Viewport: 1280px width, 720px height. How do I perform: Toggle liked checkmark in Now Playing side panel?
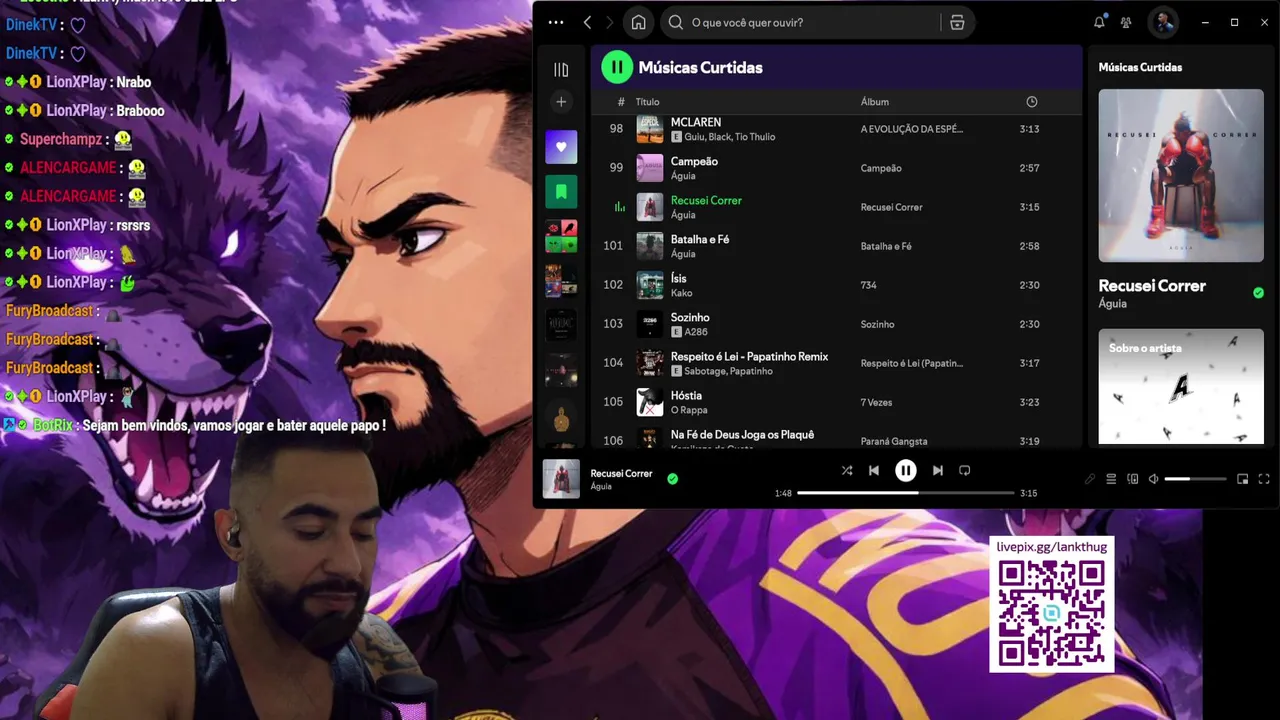click(1258, 293)
